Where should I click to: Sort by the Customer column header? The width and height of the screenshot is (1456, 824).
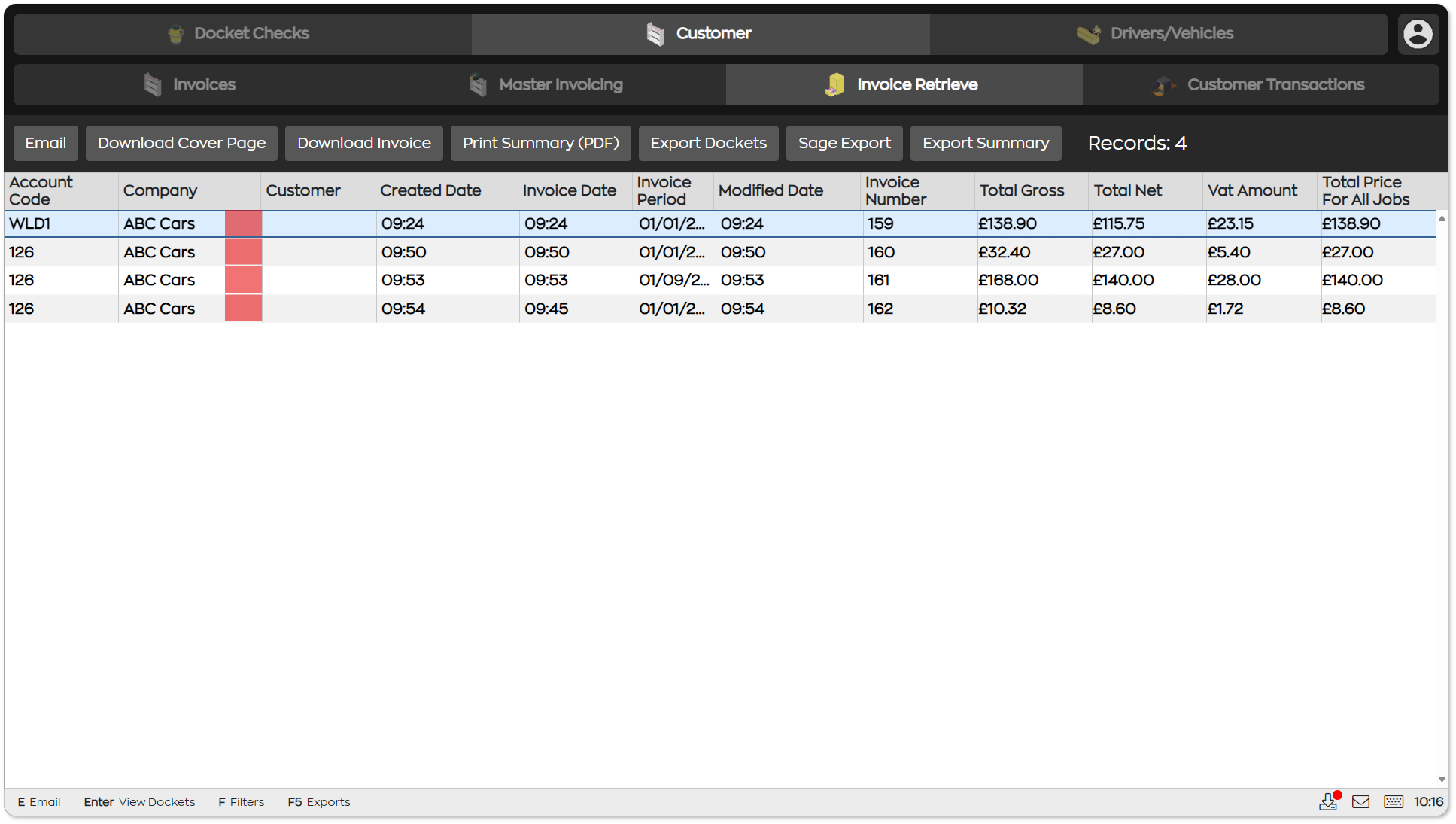[x=318, y=191]
